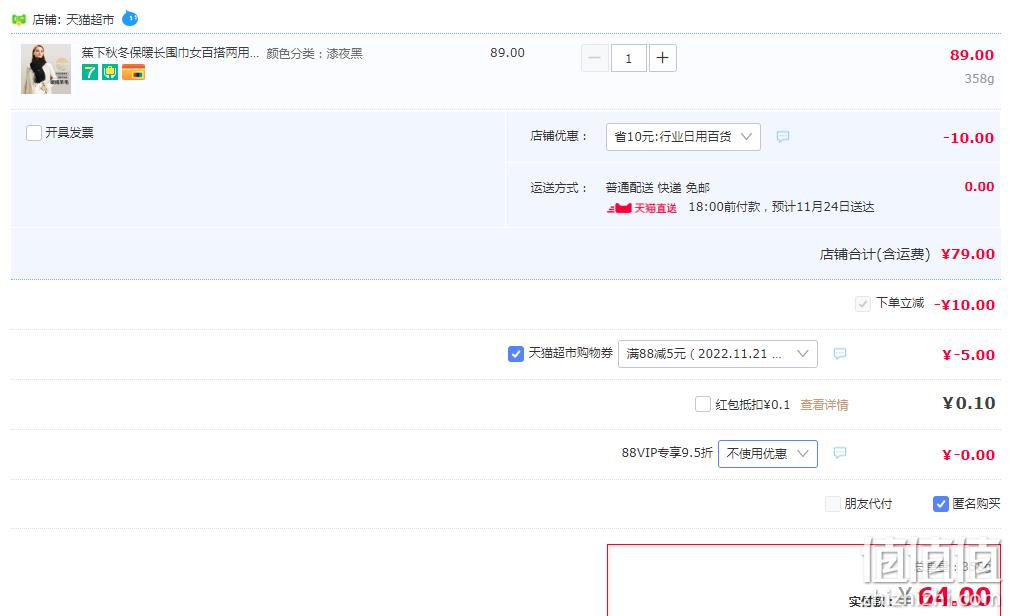Click the orange credit card badge icon

[x=133, y=72]
